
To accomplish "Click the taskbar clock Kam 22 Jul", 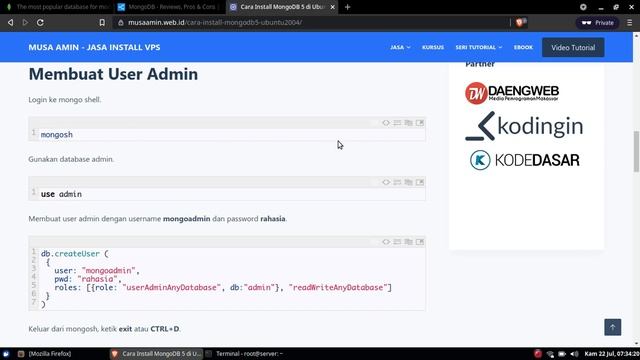I will (x=612, y=354).
